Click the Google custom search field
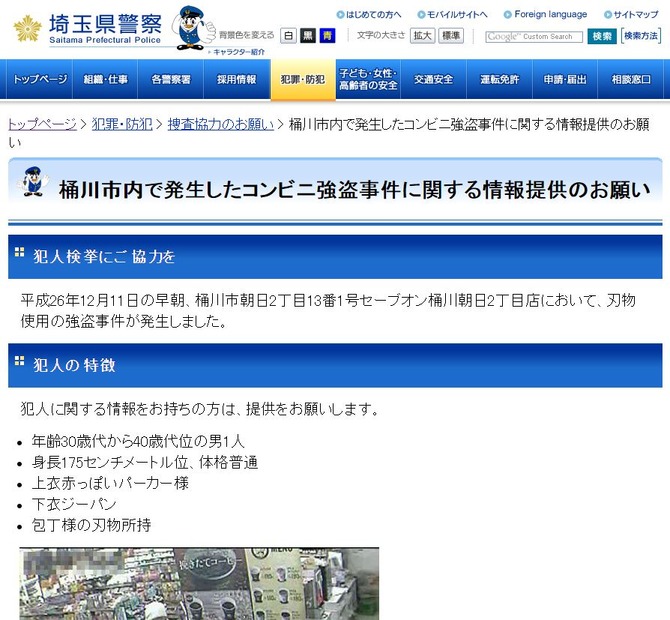The width and height of the screenshot is (670, 620). 533,36
